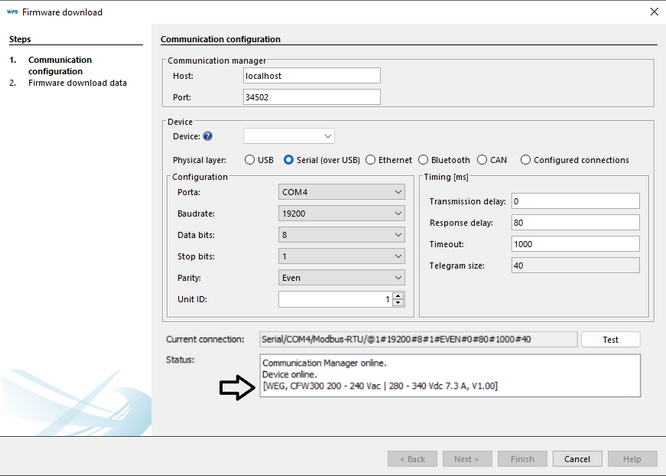Choose the Bluetooth physical layer

(x=423, y=160)
